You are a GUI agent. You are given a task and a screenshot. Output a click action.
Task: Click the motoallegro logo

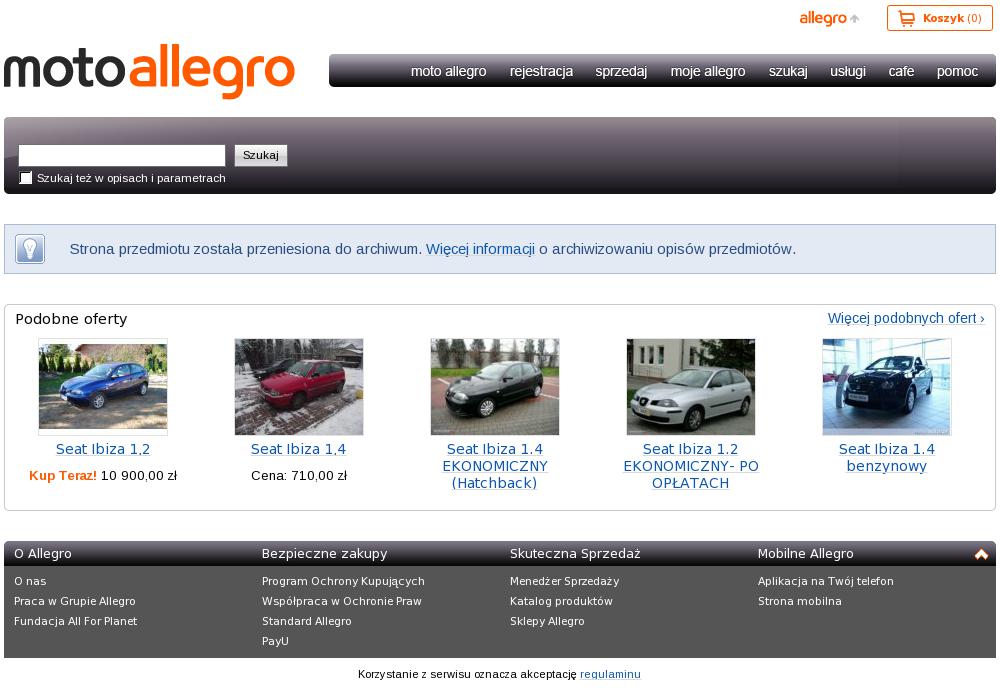(149, 71)
